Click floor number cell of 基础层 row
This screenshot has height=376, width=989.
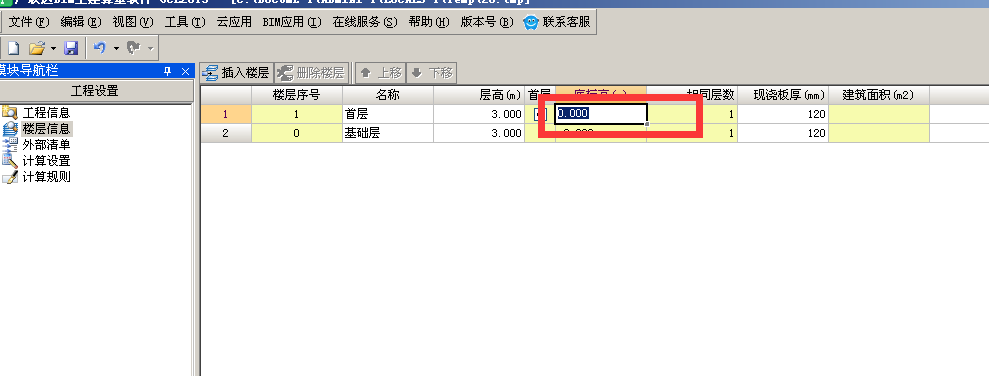(x=296, y=133)
